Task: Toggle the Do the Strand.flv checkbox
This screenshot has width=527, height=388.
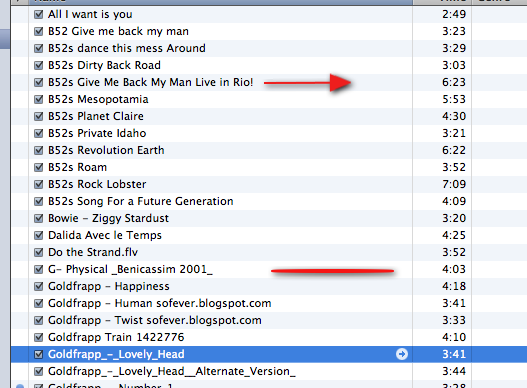Action: (39, 253)
